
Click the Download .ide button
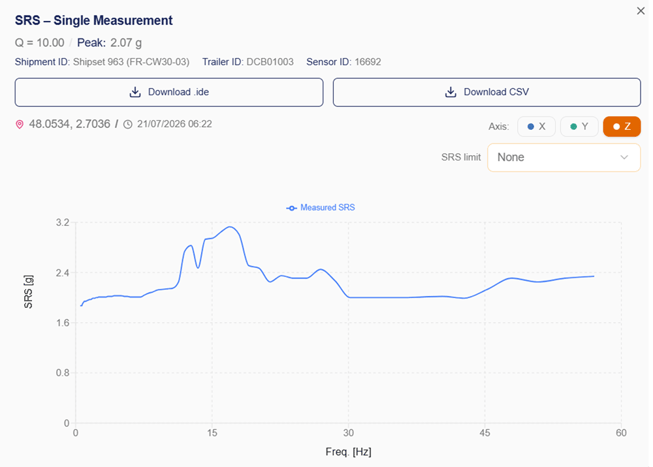point(169,92)
